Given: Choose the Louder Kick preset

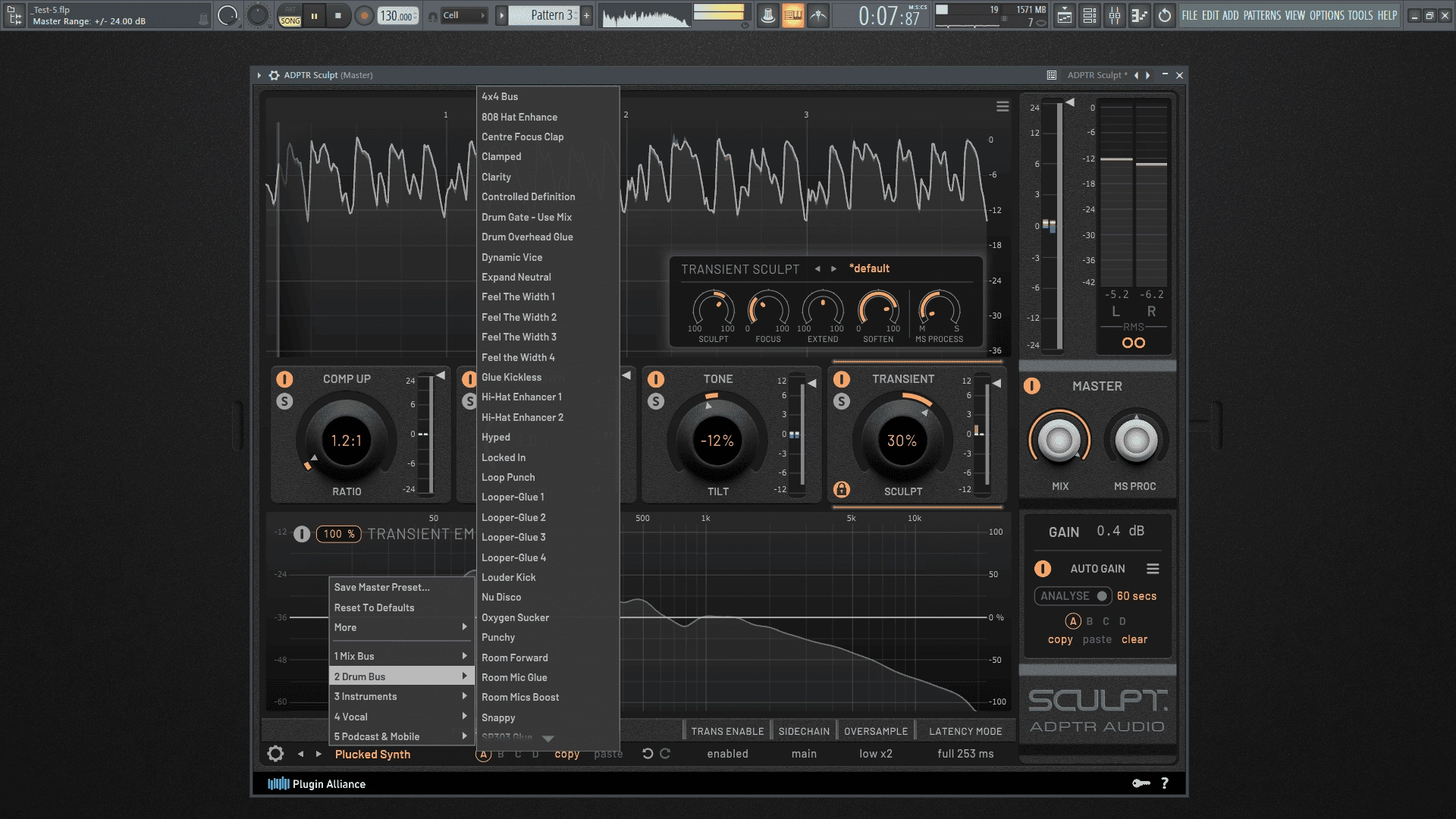Looking at the screenshot, I should pos(548,577).
